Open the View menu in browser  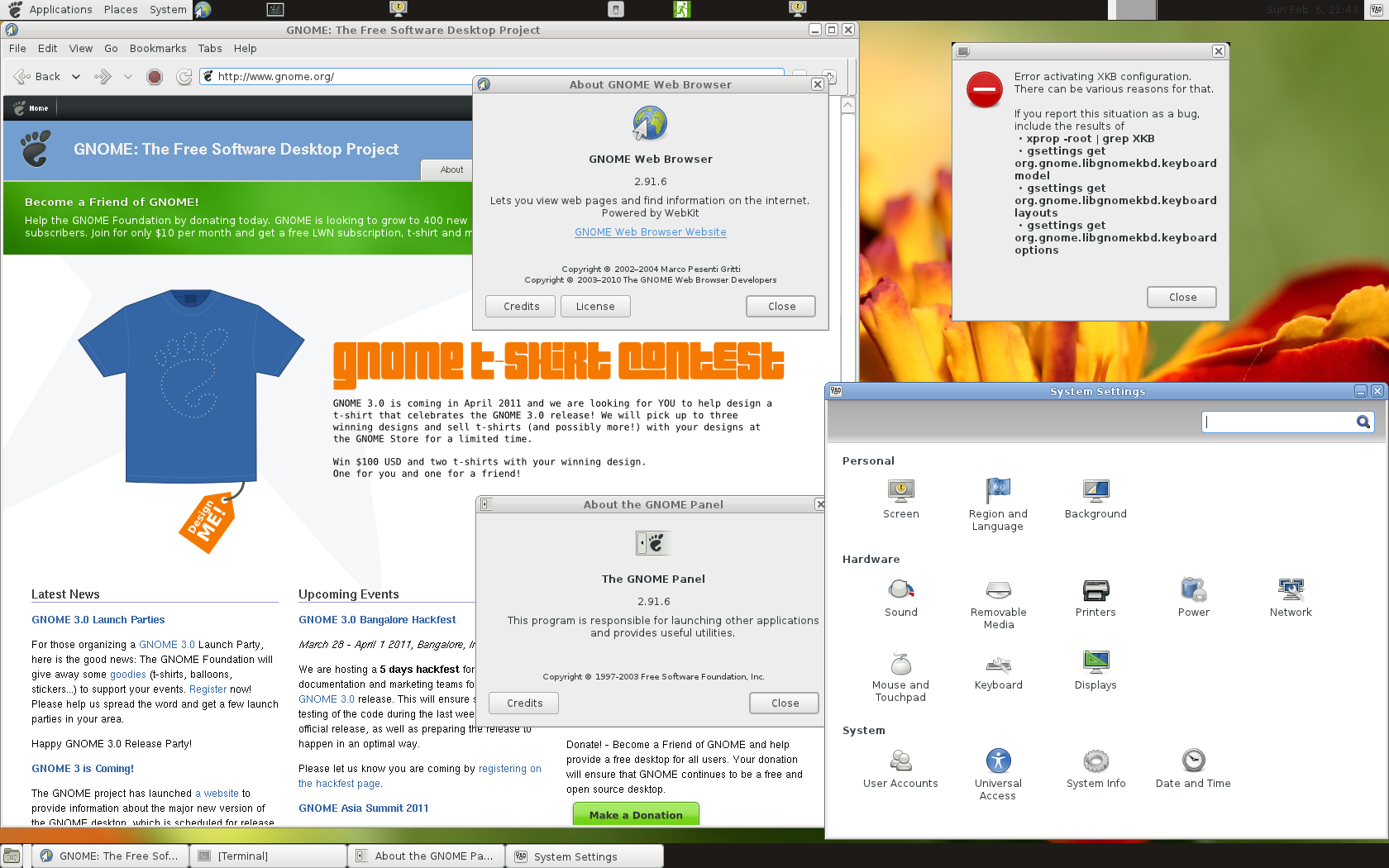click(x=81, y=49)
